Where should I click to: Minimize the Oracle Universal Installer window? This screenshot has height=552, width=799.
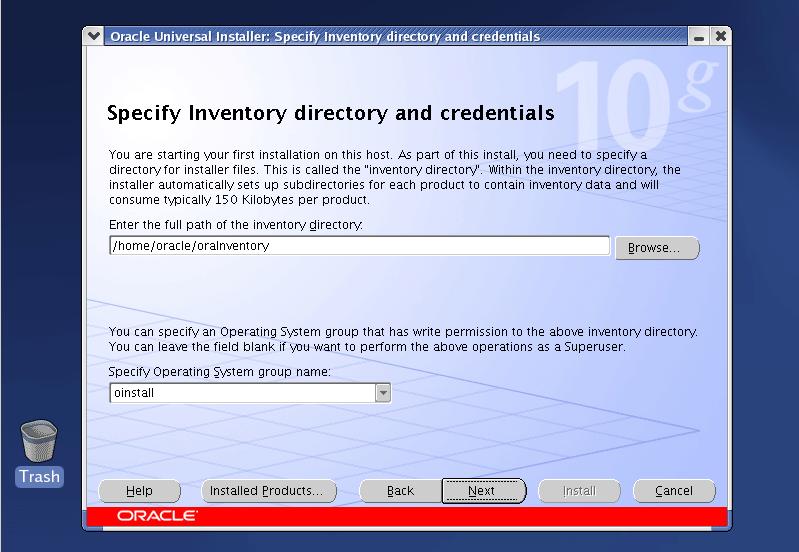[698, 36]
